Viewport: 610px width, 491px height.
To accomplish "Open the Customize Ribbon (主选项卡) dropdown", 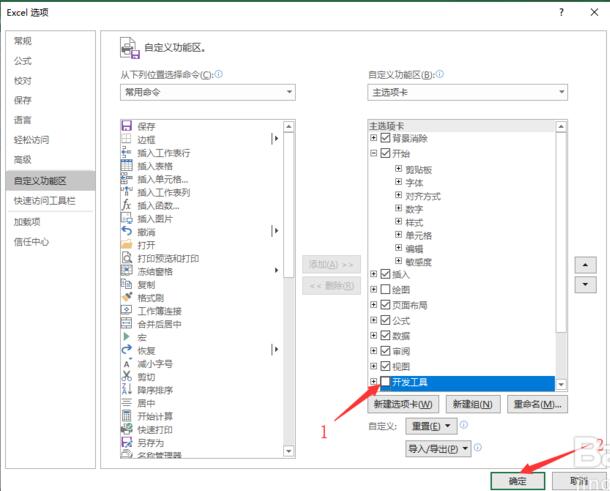I will click(467, 92).
